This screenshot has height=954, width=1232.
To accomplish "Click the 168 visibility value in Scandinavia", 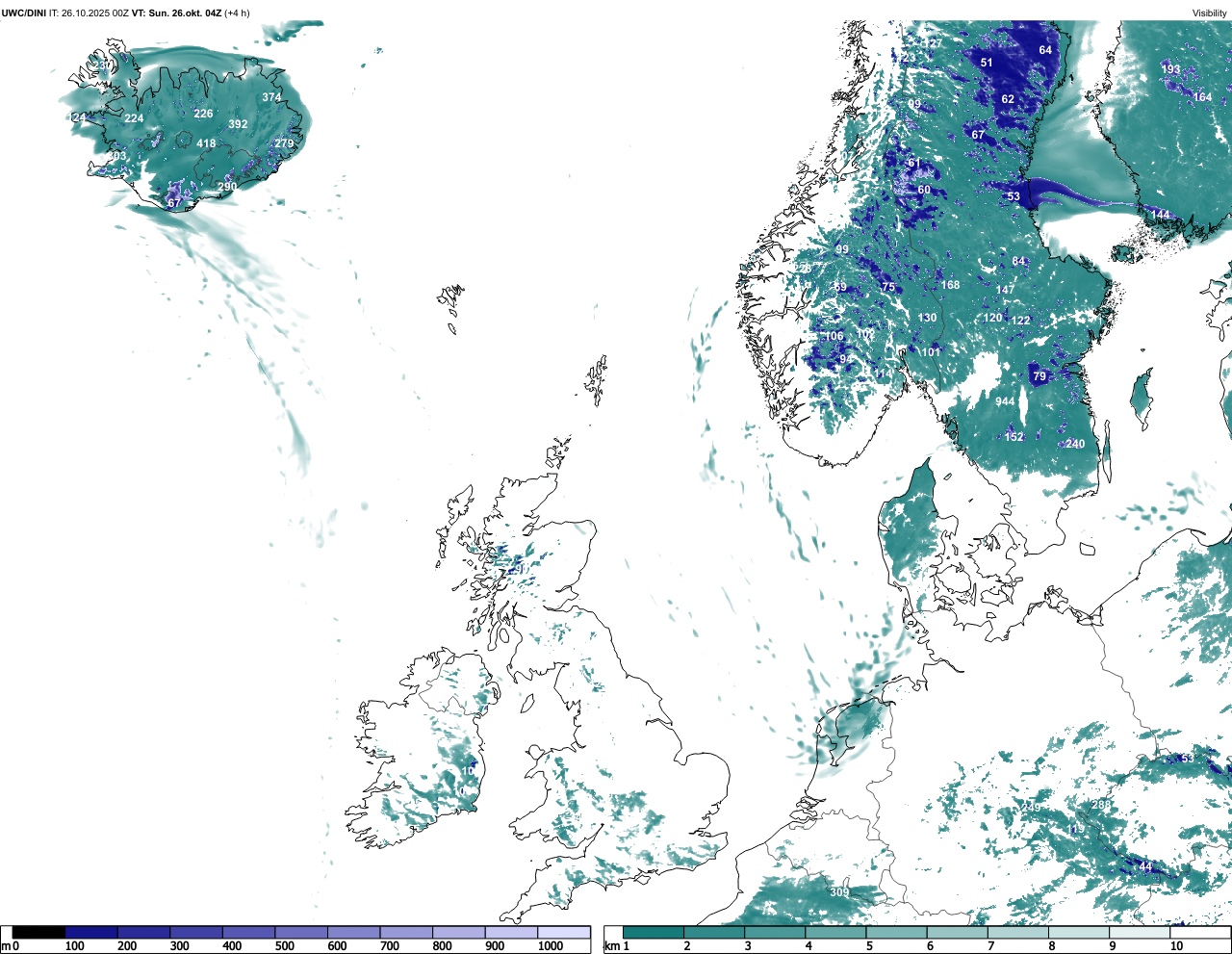I will click(951, 285).
